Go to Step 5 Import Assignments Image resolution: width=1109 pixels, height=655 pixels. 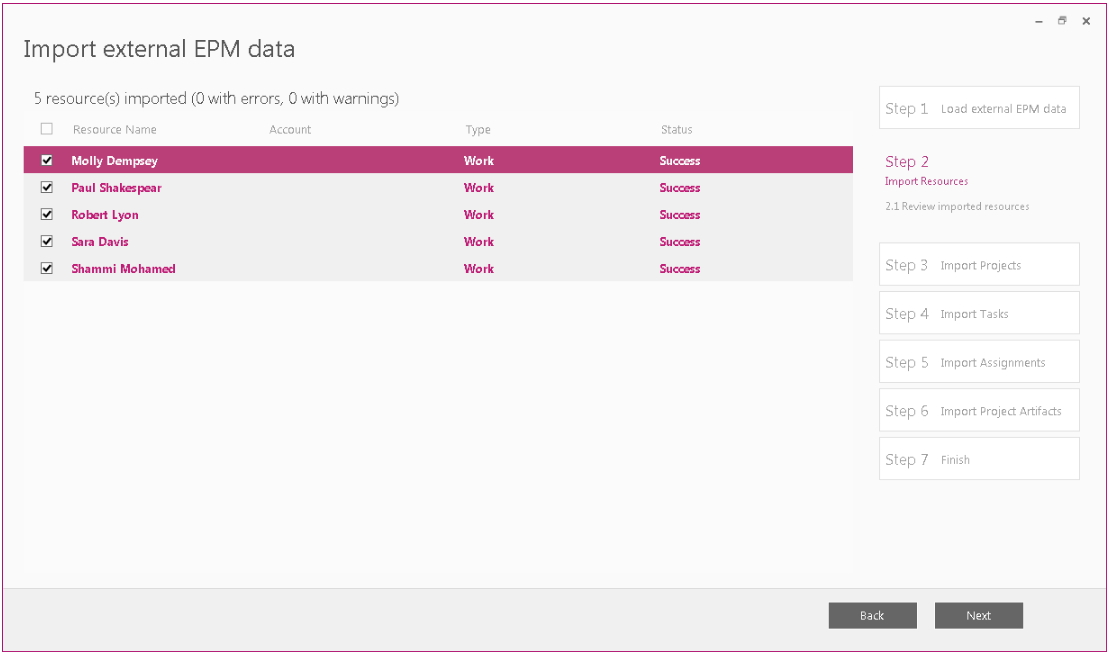click(979, 362)
